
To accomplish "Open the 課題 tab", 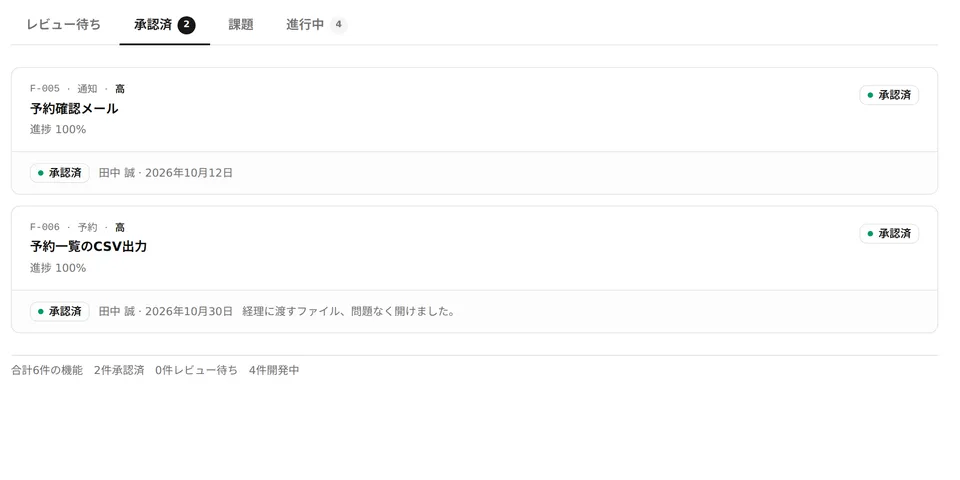I will click(x=241, y=25).
